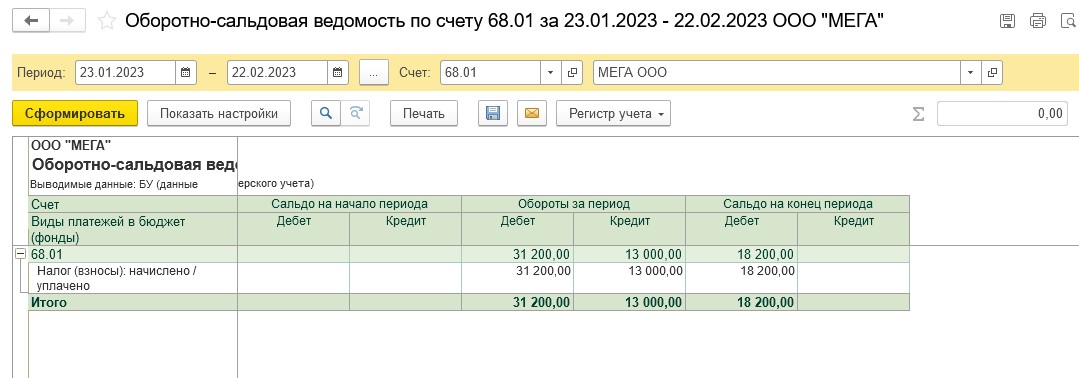Go back with the left arrow button
Image resolution: width=1079 pixels, height=378 pixels.
30,20
